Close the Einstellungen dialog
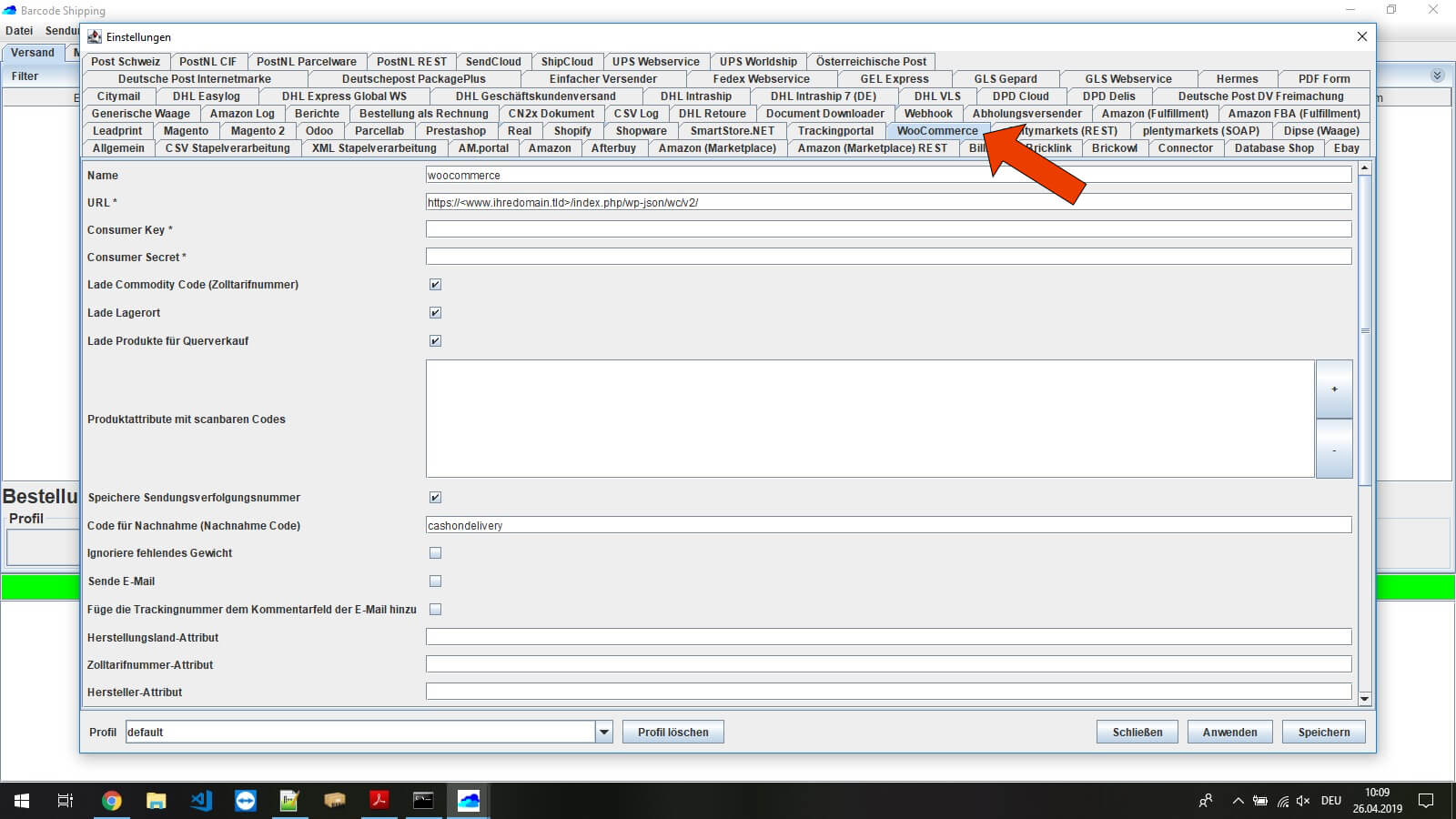This screenshot has height=819, width=1456. [x=1362, y=36]
